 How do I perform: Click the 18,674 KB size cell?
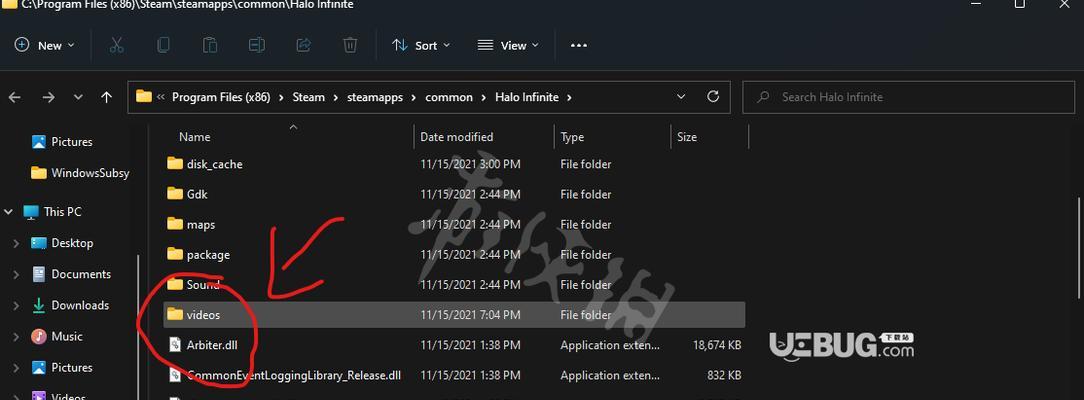(x=717, y=345)
